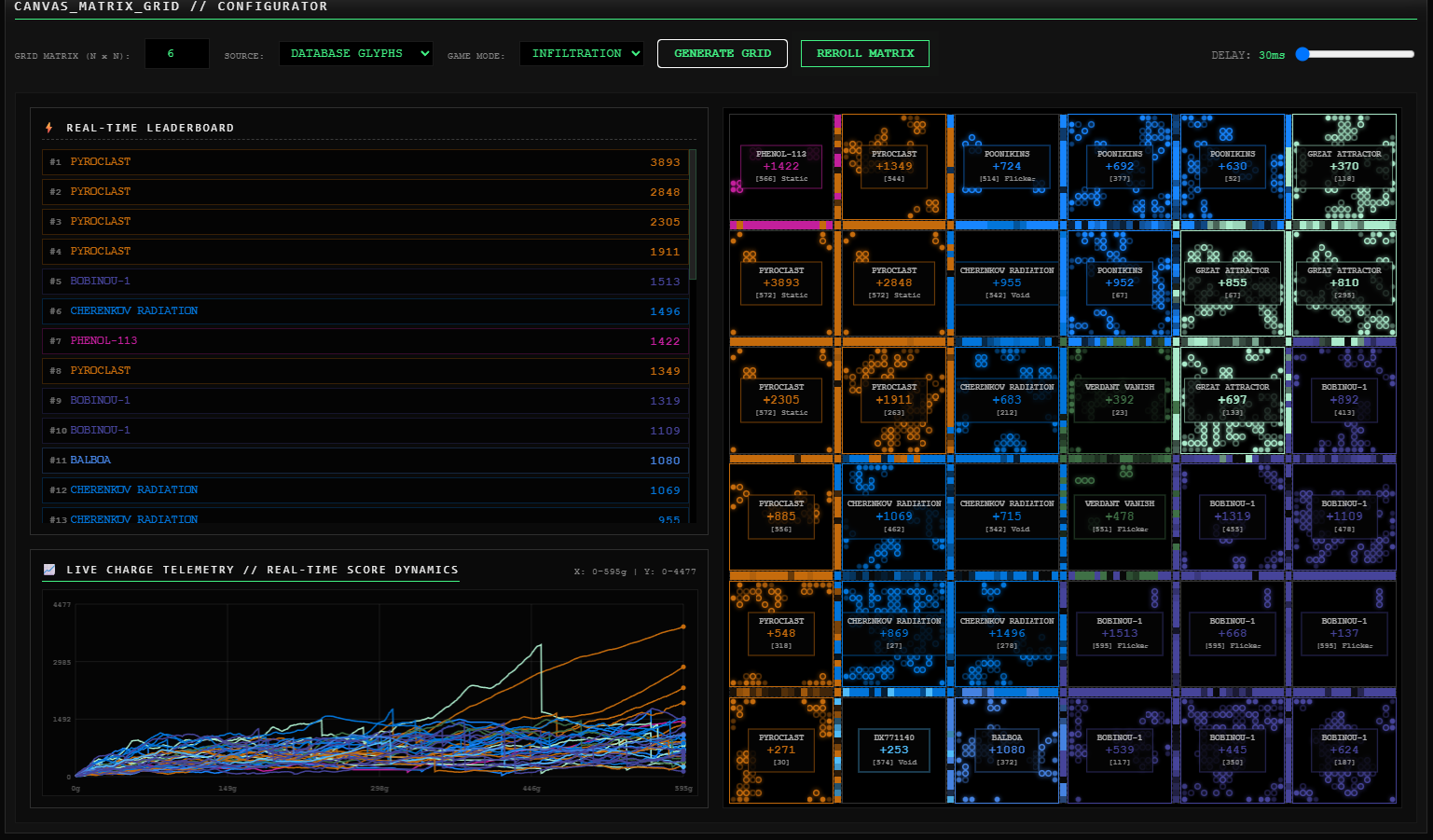Click the Poonikins +952 grid cell
This screenshot has width=1433, height=840.
pos(1120,283)
